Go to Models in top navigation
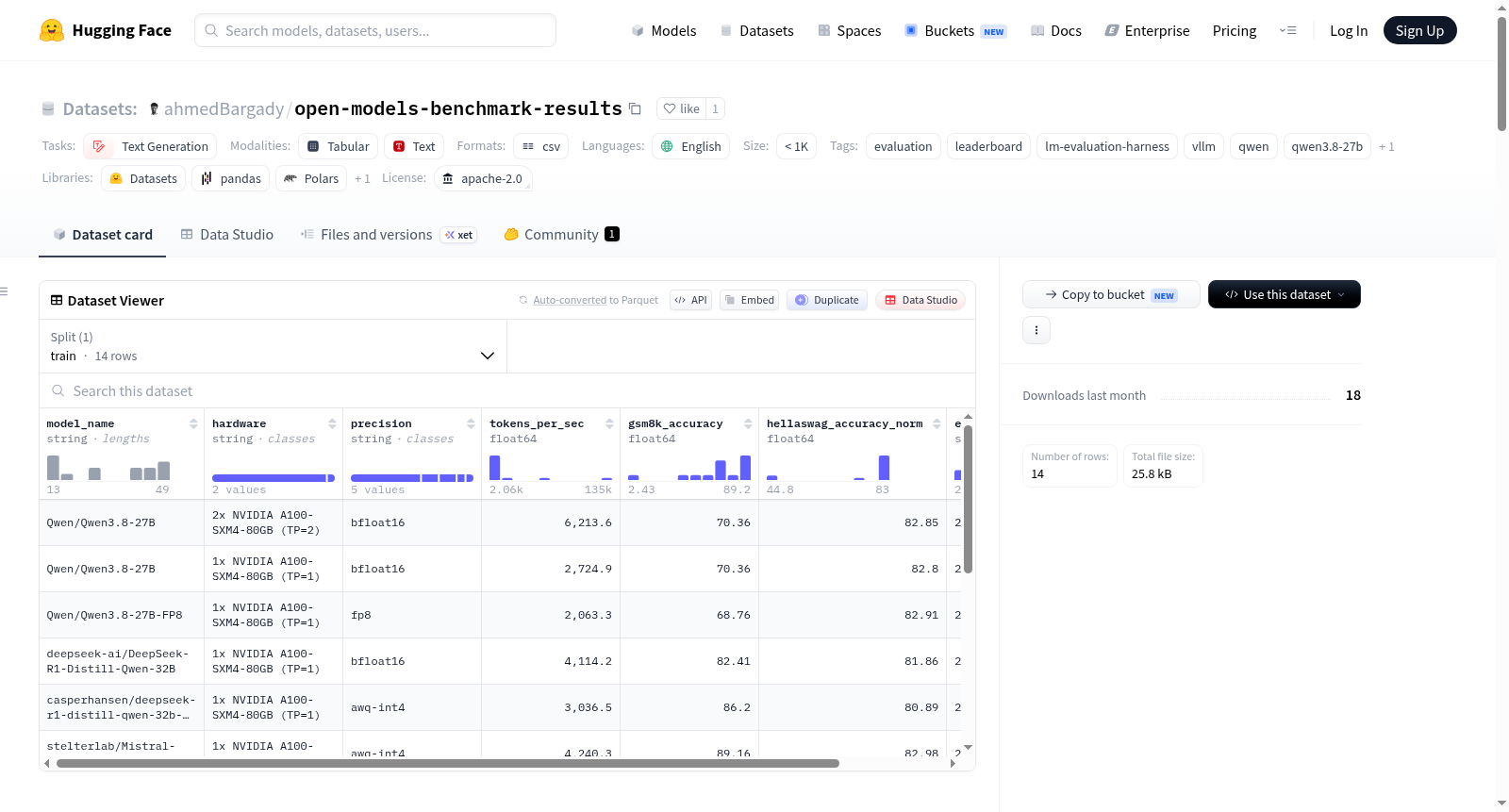 664,30
